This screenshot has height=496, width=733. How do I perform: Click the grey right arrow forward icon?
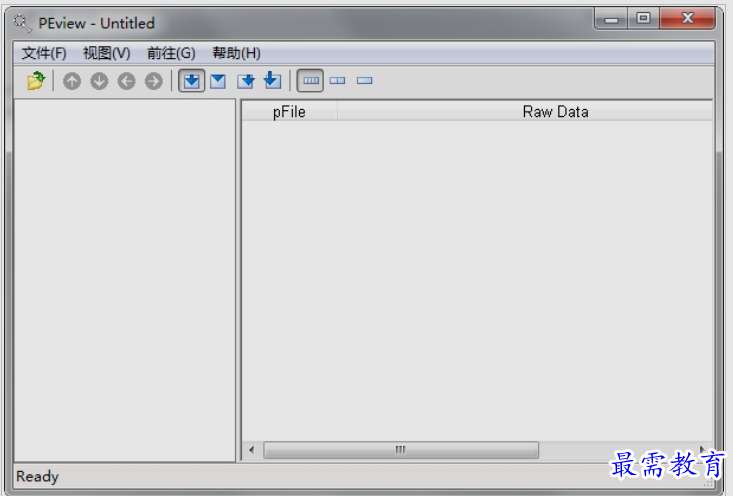153,81
